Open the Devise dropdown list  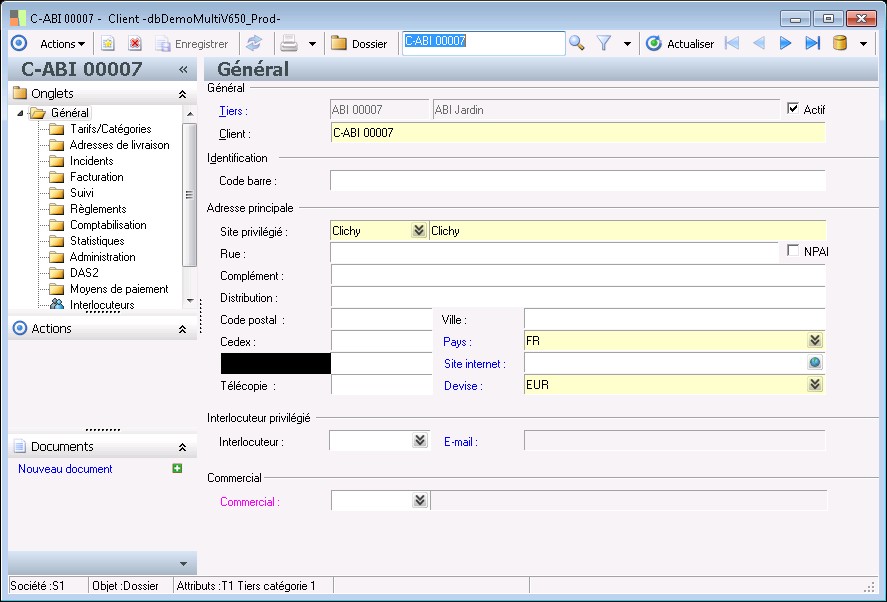click(x=815, y=385)
